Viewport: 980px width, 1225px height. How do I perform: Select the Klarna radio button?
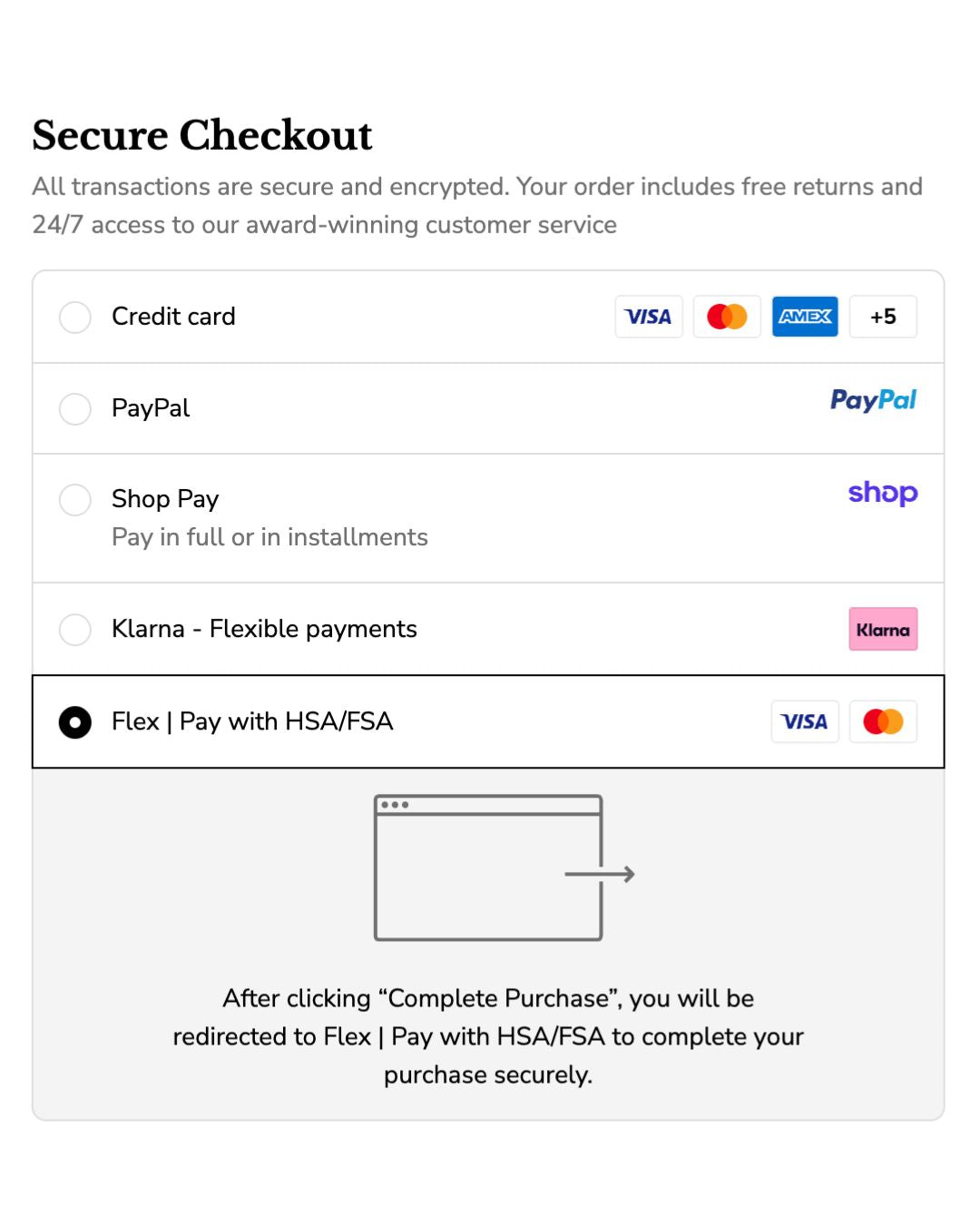[x=75, y=630]
